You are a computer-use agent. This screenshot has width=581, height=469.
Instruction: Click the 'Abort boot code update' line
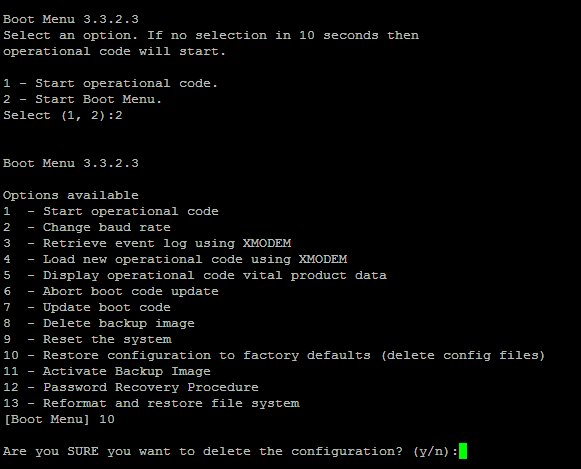(x=111, y=291)
